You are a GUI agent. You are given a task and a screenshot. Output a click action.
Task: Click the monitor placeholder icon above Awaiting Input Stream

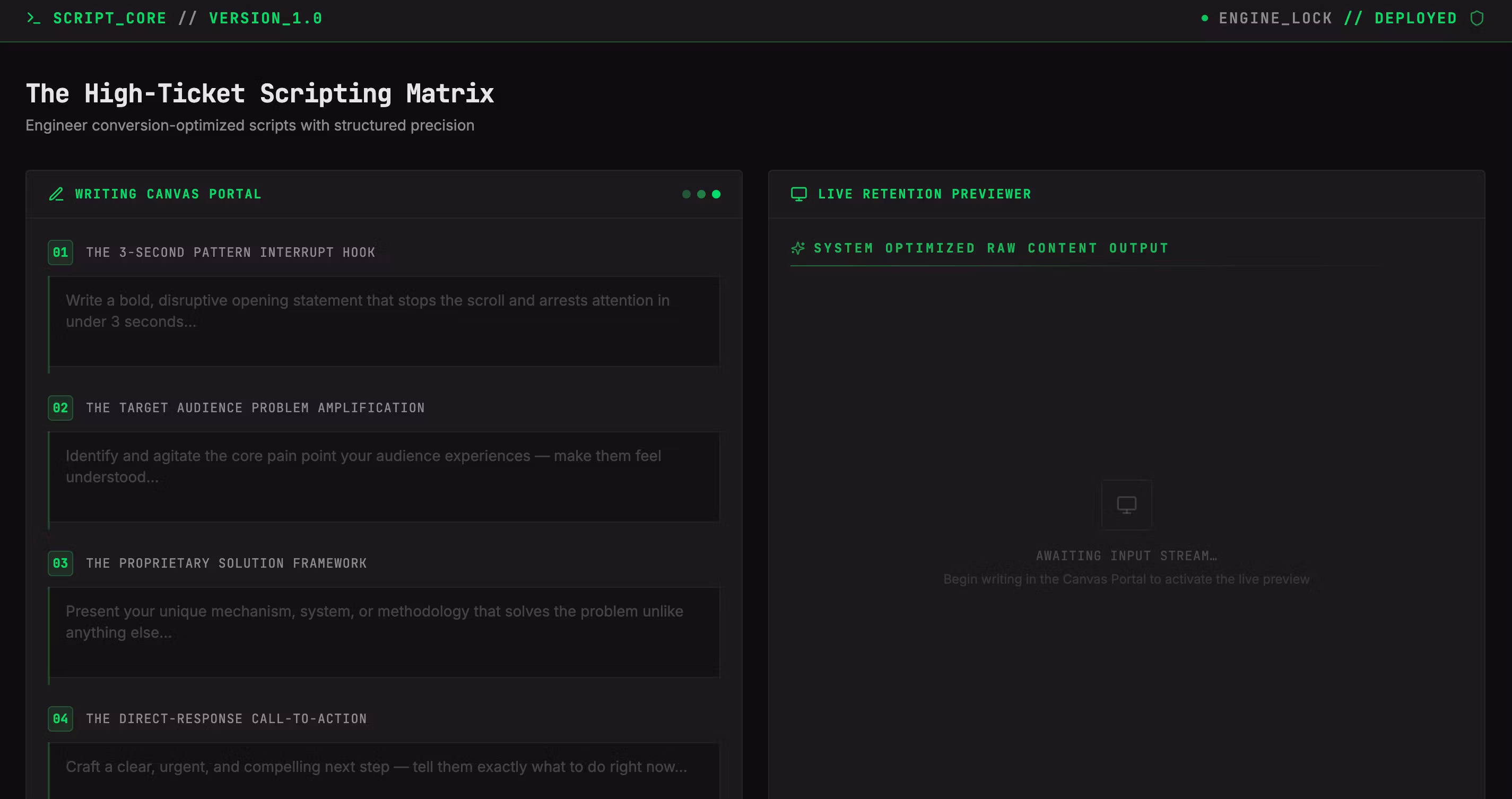click(1126, 505)
